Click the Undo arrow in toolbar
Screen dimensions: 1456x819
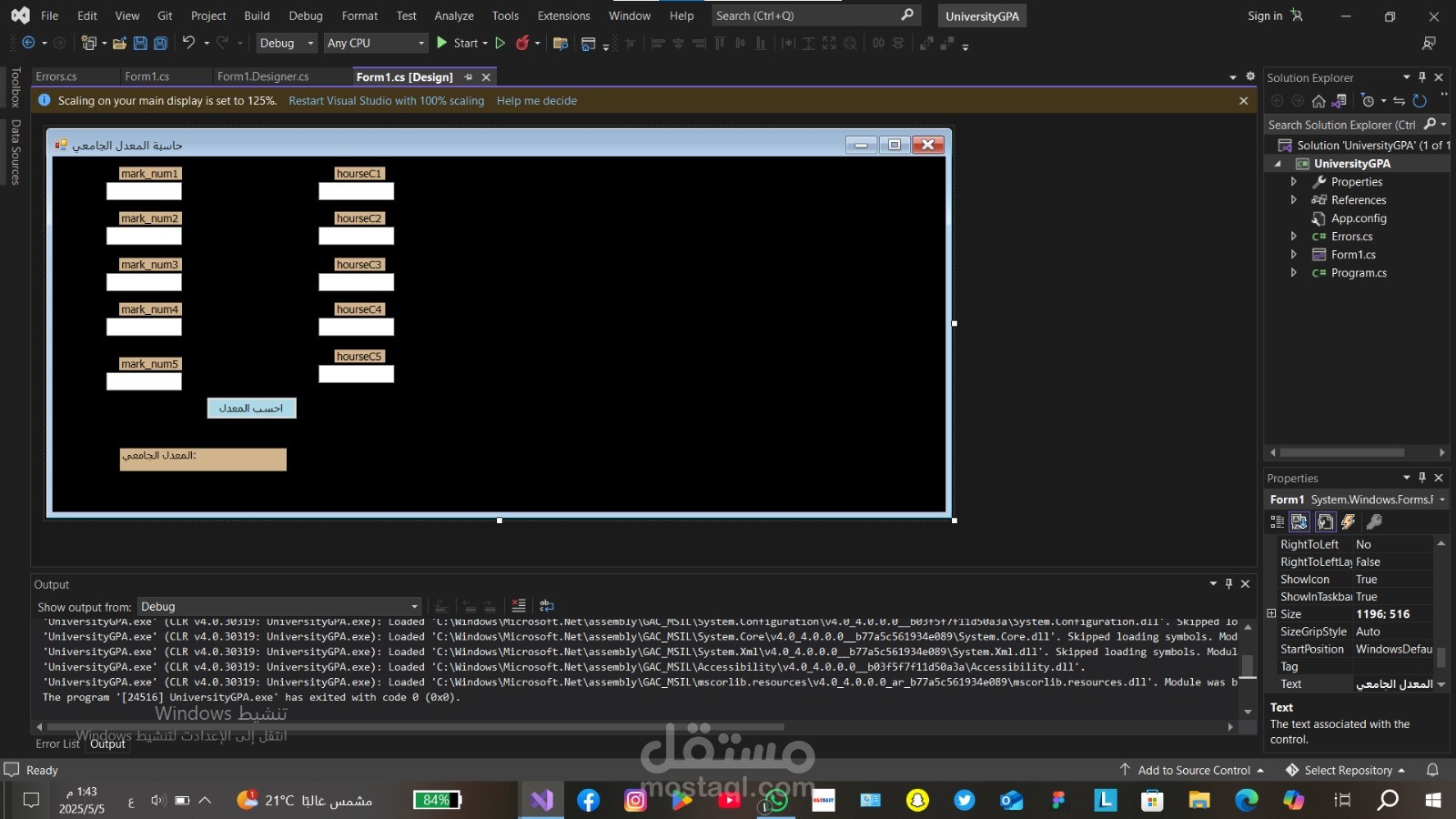pyautogui.click(x=188, y=43)
